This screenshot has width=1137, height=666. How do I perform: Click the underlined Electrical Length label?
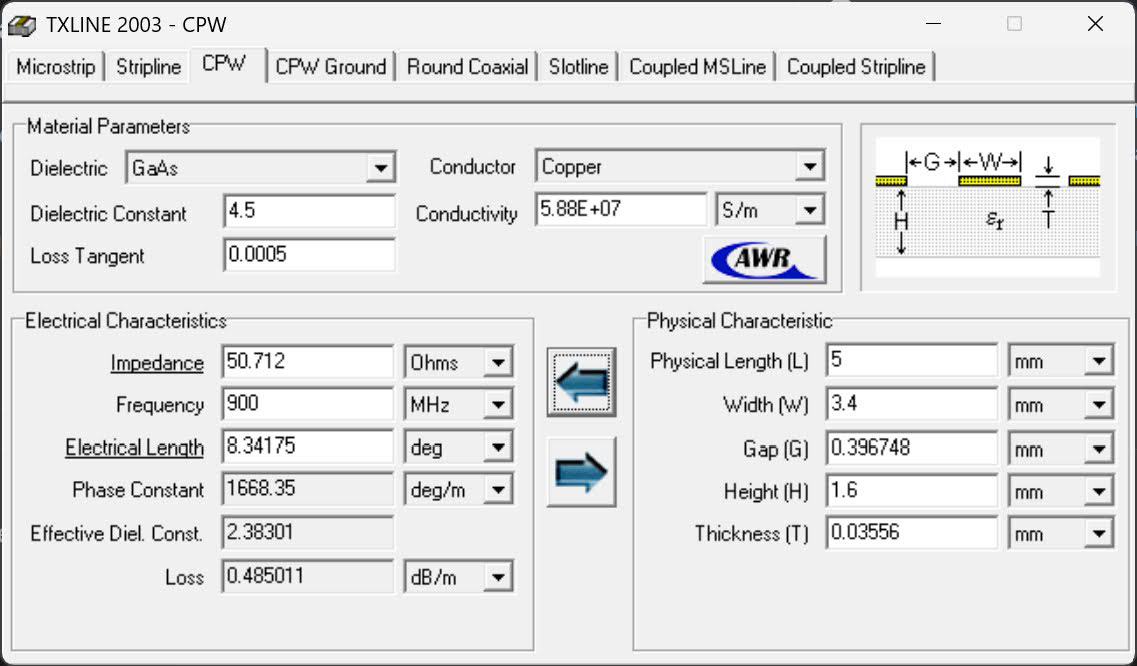[134, 448]
